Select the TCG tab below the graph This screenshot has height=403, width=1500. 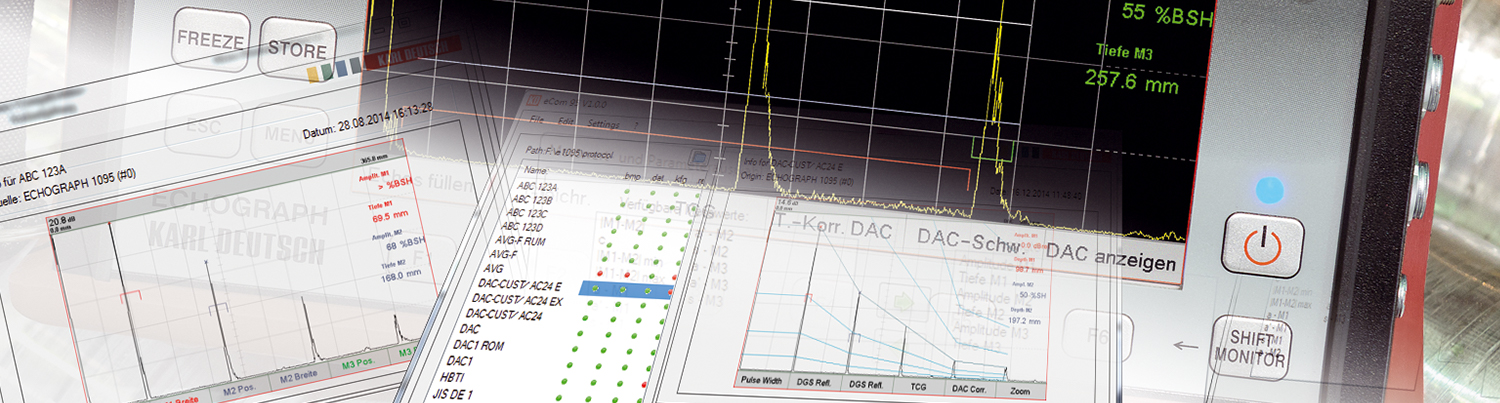pos(916,384)
